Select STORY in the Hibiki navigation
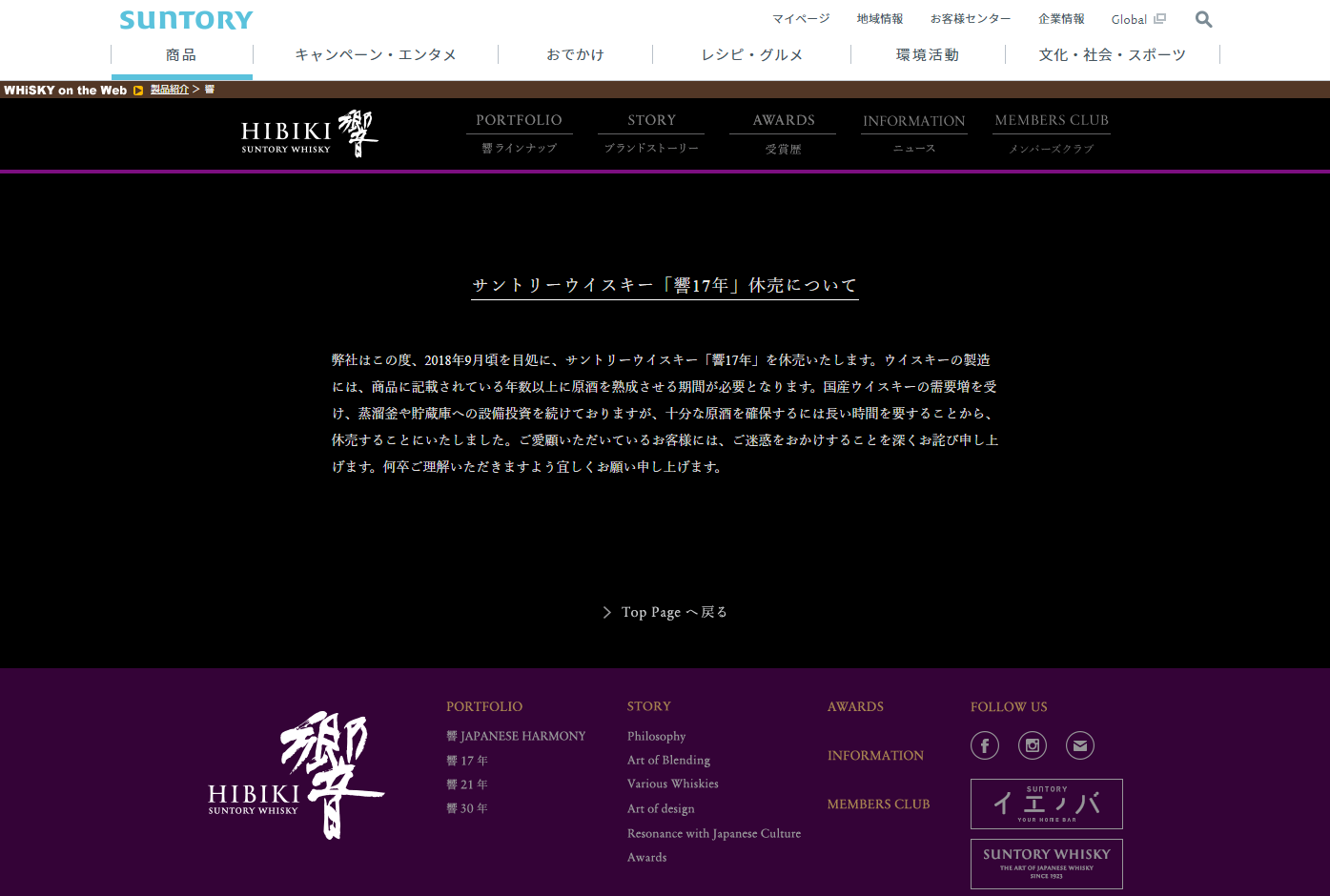The height and width of the screenshot is (896, 1330). coord(651,132)
